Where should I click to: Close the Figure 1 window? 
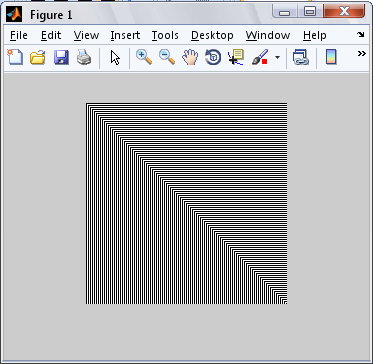[x=344, y=12]
